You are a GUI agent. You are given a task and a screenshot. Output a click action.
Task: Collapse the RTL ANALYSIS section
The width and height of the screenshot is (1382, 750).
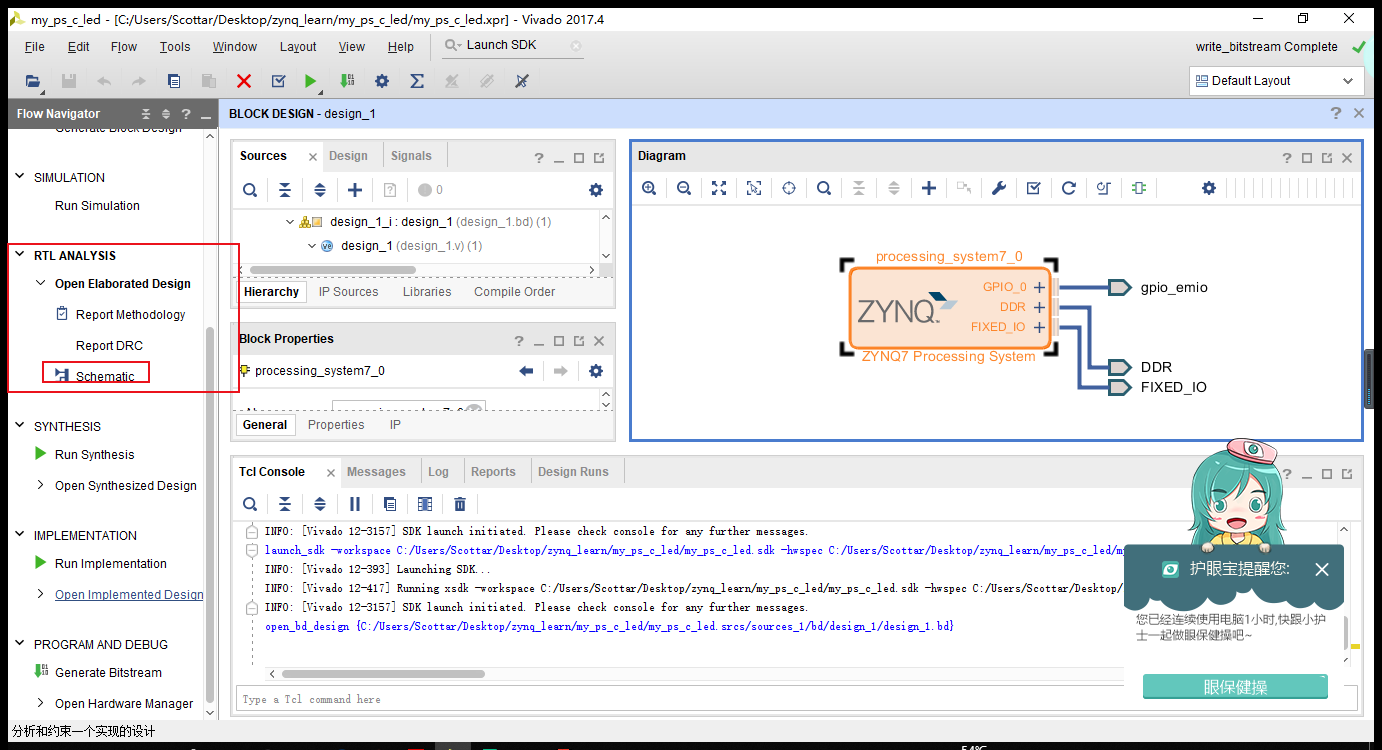click(x=20, y=255)
